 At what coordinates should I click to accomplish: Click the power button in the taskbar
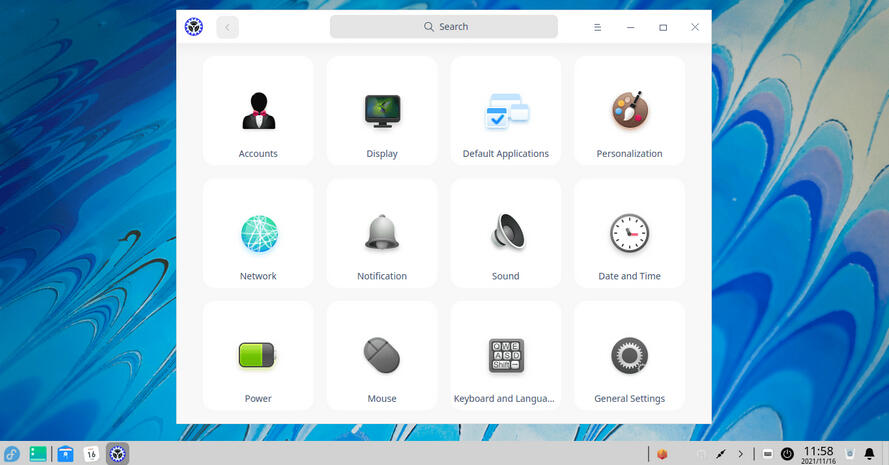(787, 454)
